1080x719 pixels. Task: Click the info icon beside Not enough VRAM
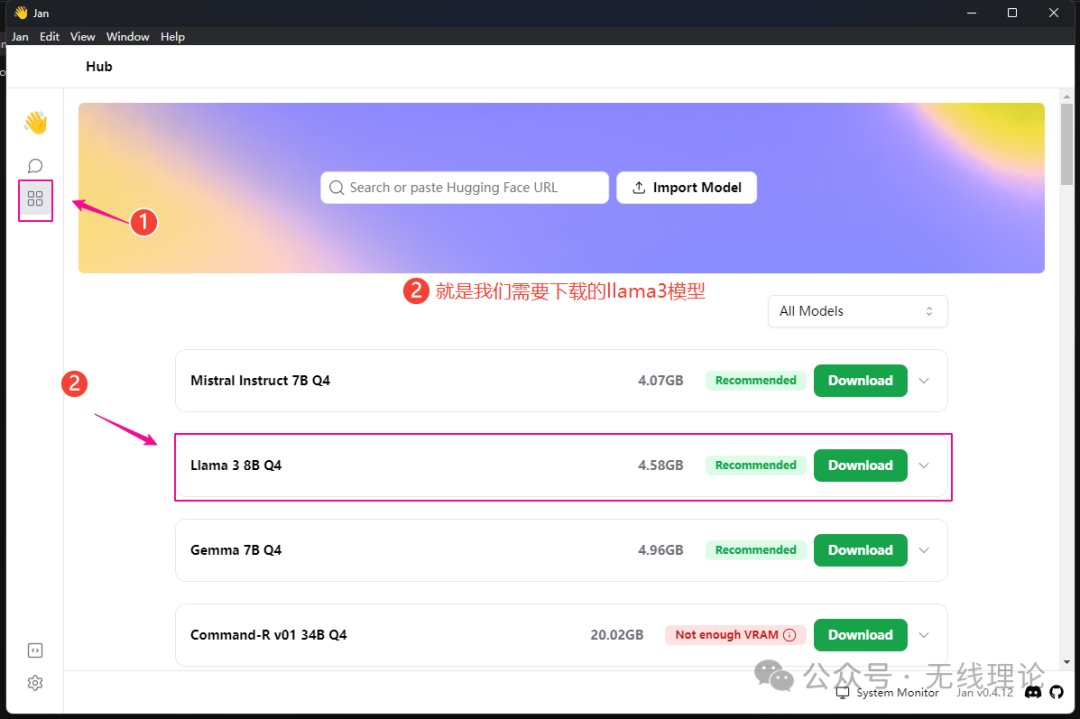(789, 635)
